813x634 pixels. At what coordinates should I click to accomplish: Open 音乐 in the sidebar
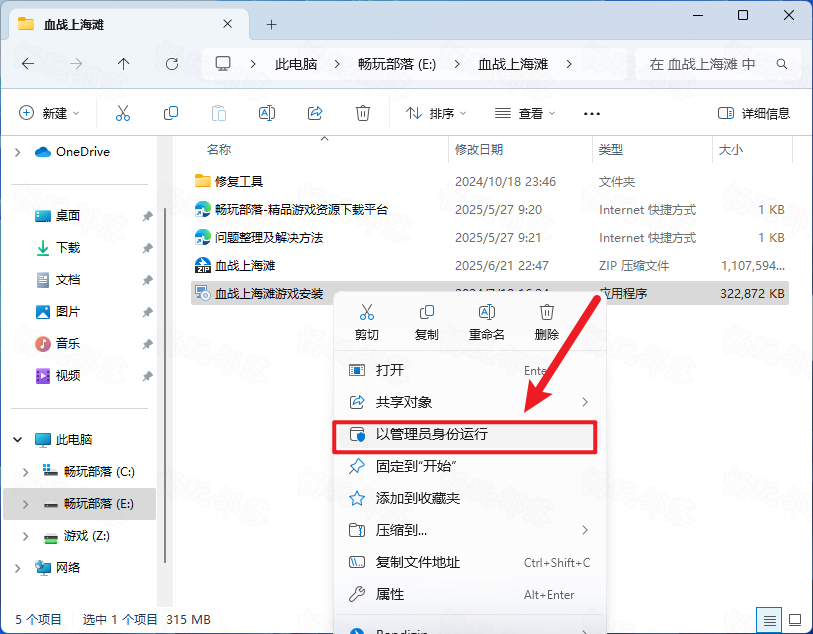click(68, 343)
